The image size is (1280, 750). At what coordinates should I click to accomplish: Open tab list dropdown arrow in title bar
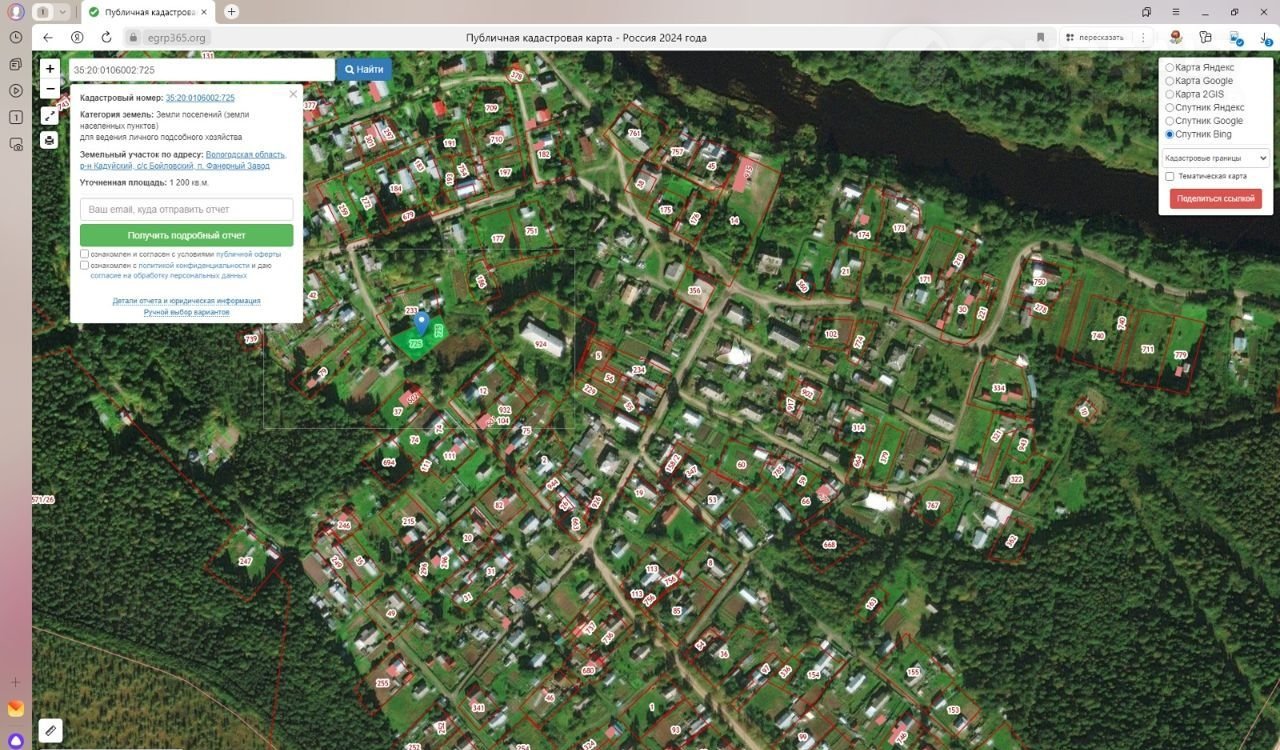pyautogui.click(x=62, y=12)
